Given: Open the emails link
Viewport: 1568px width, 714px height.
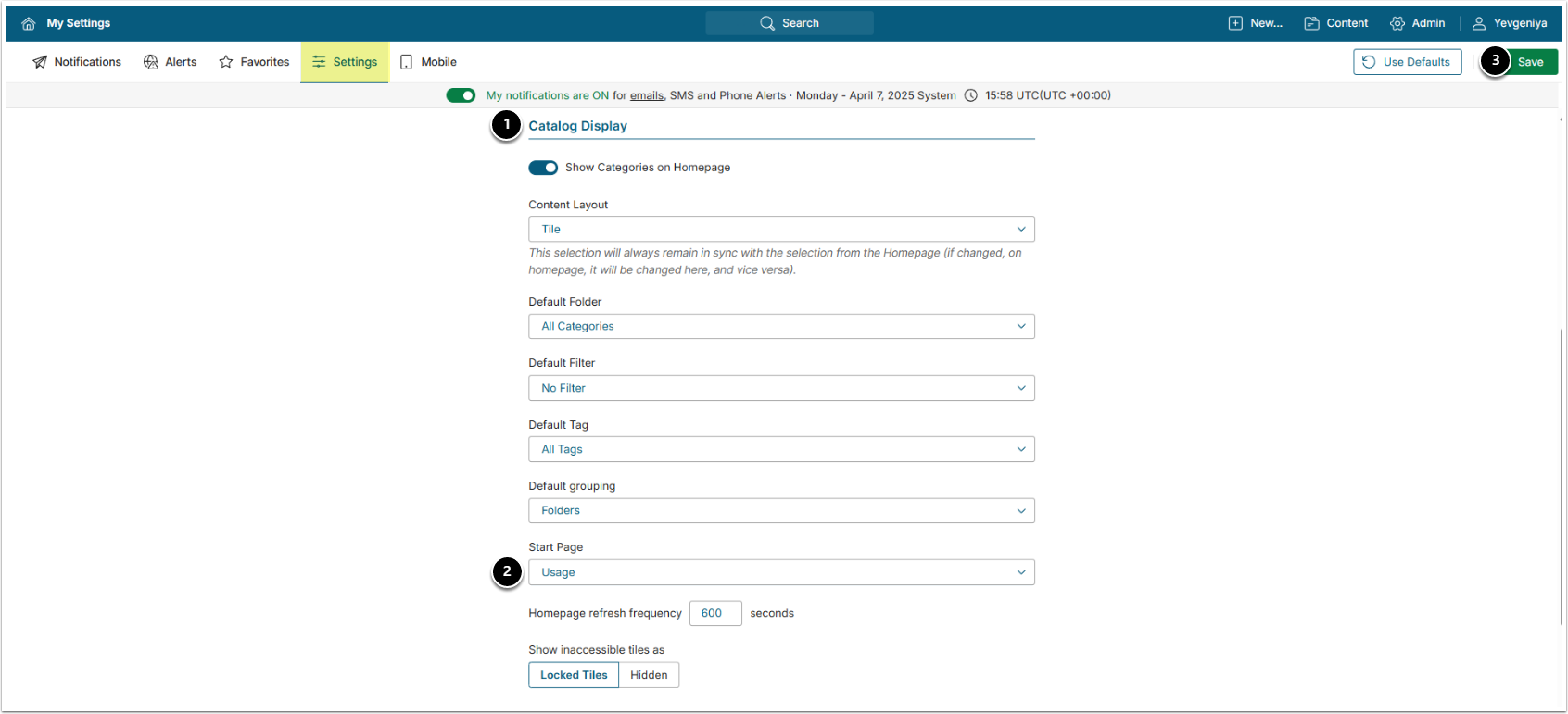Looking at the screenshot, I should (x=647, y=95).
